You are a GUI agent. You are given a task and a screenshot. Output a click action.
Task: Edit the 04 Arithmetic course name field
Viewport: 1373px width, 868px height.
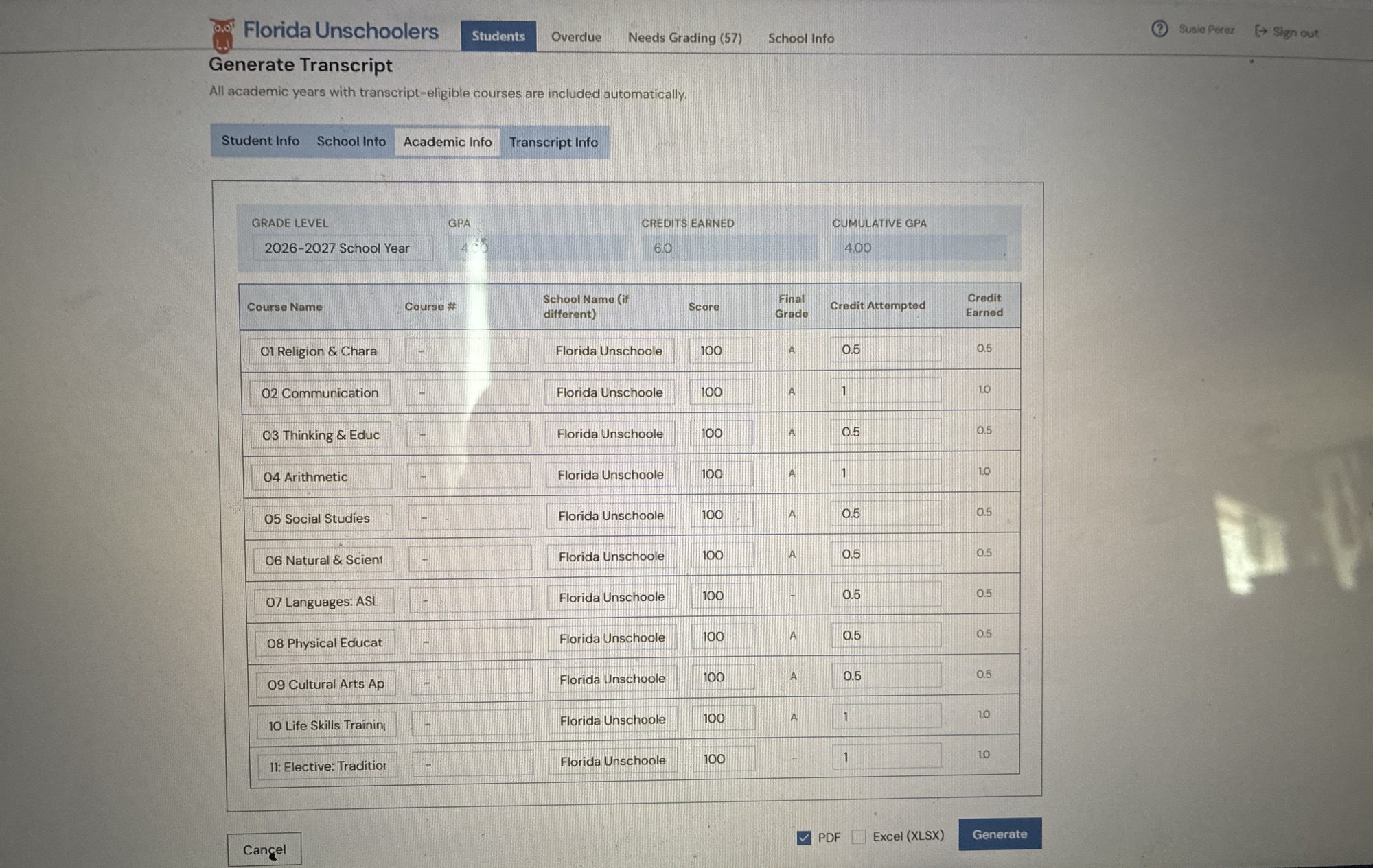coord(321,477)
